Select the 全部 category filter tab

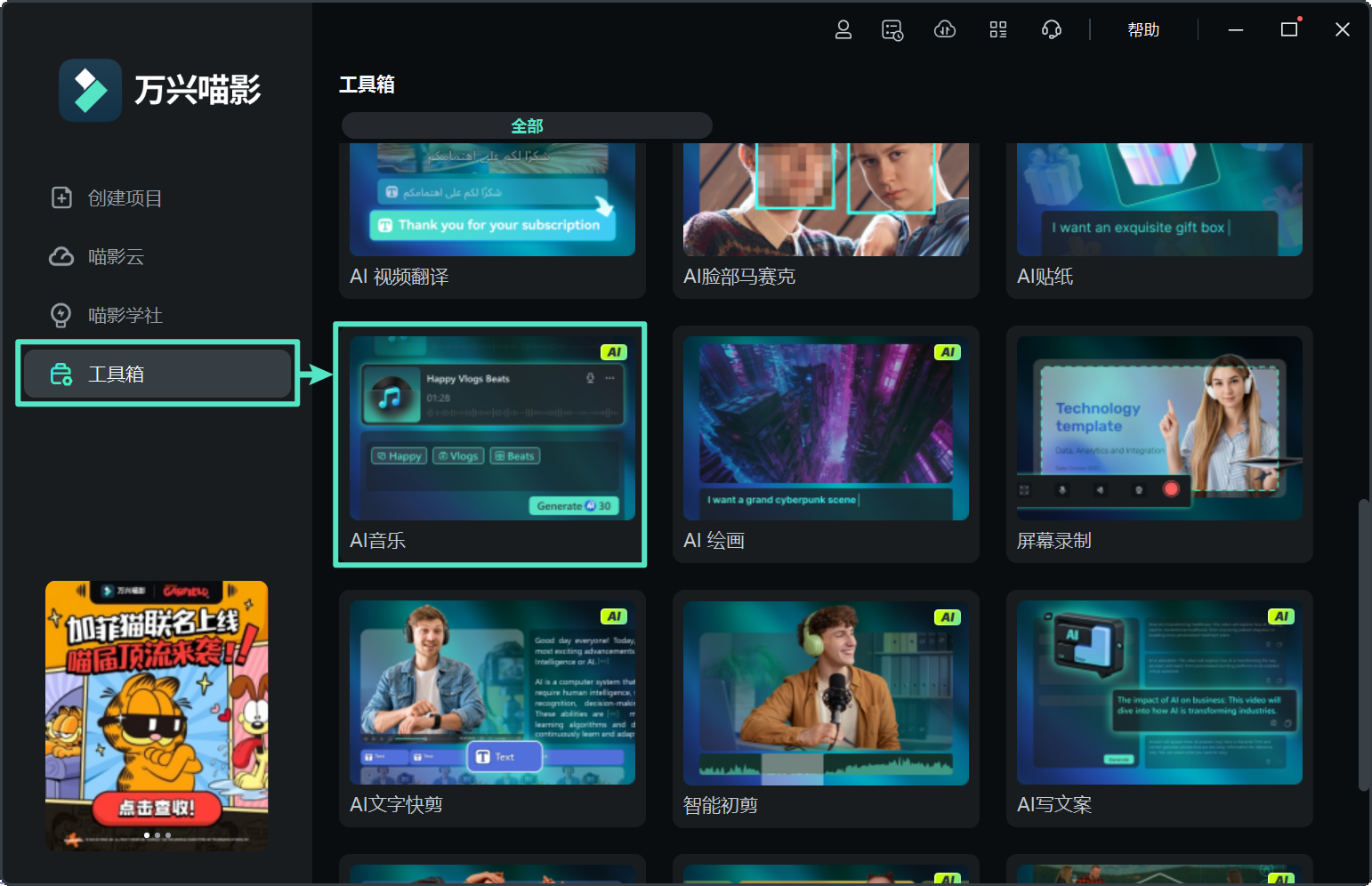[x=527, y=125]
